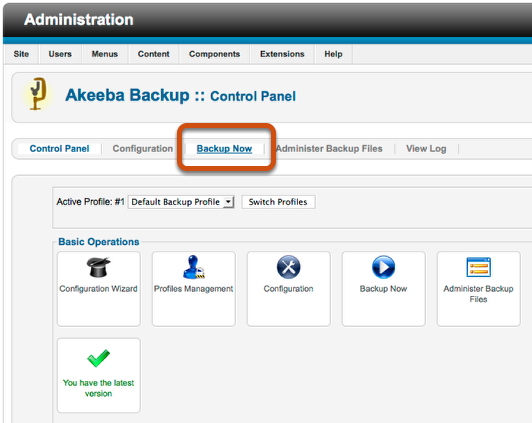Screen dimensions: 532x423
Task: Open the Extensions menu
Action: coord(282,54)
